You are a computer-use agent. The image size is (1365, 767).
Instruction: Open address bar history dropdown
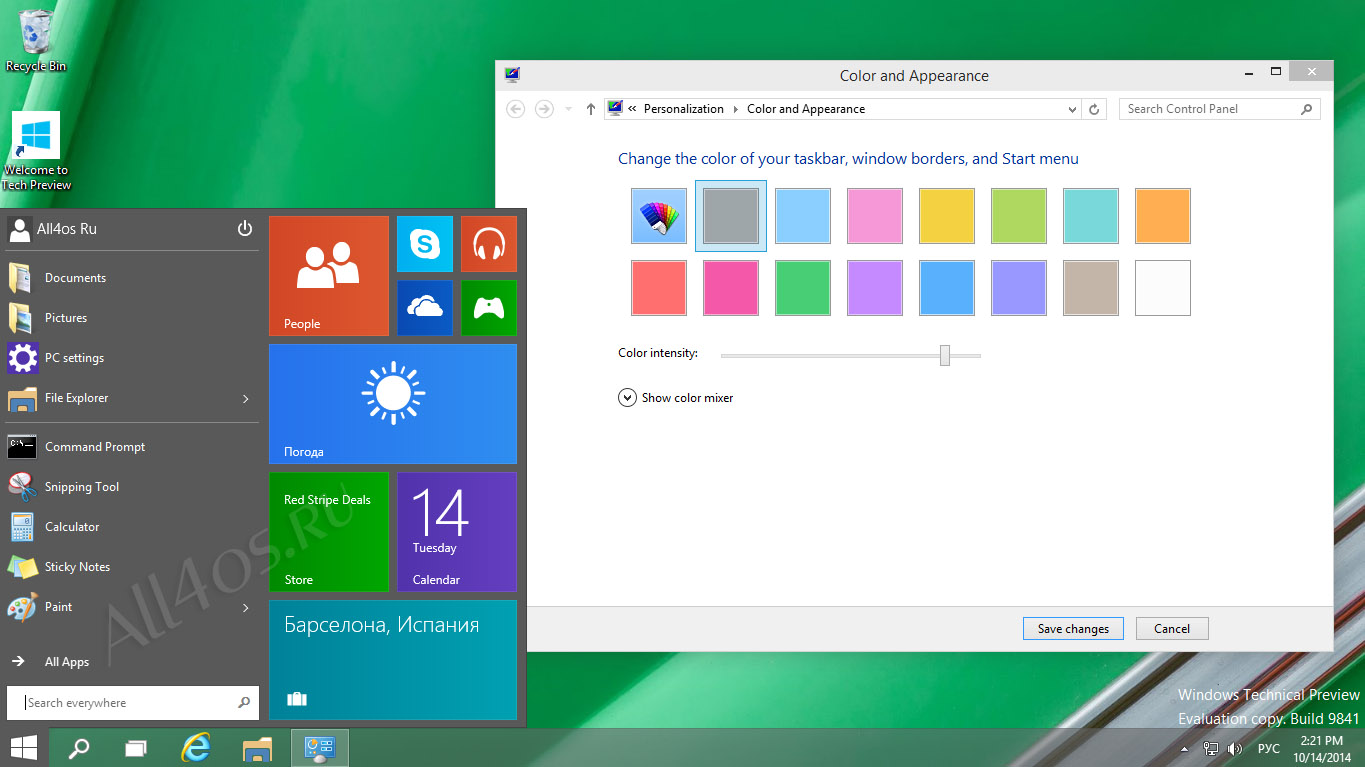[1072, 110]
